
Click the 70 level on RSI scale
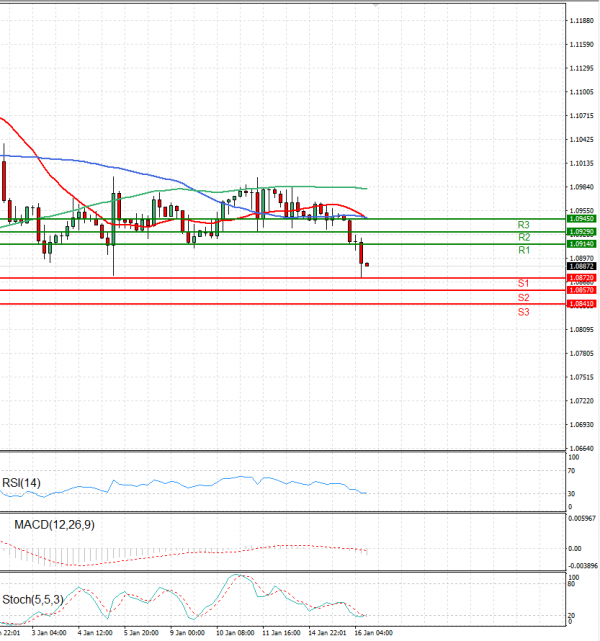[571, 471]
